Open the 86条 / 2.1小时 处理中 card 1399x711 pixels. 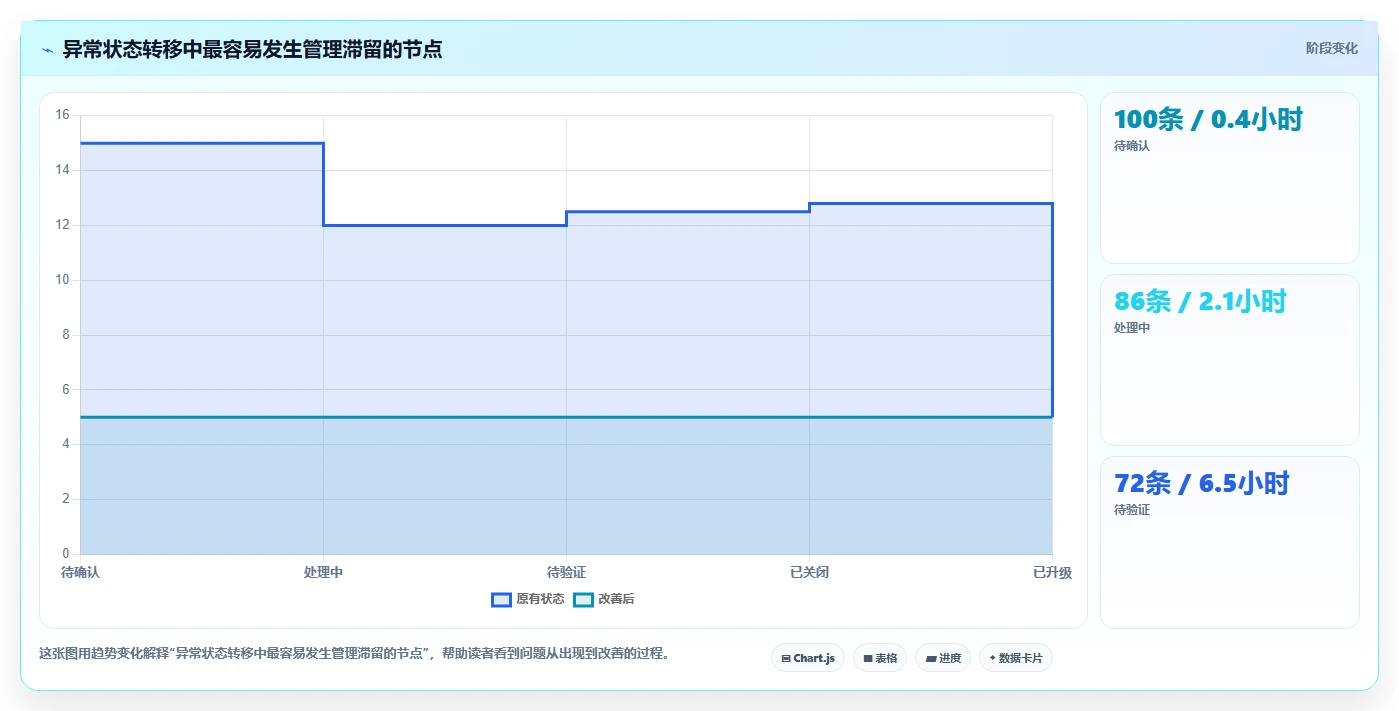pos(1229,360)
